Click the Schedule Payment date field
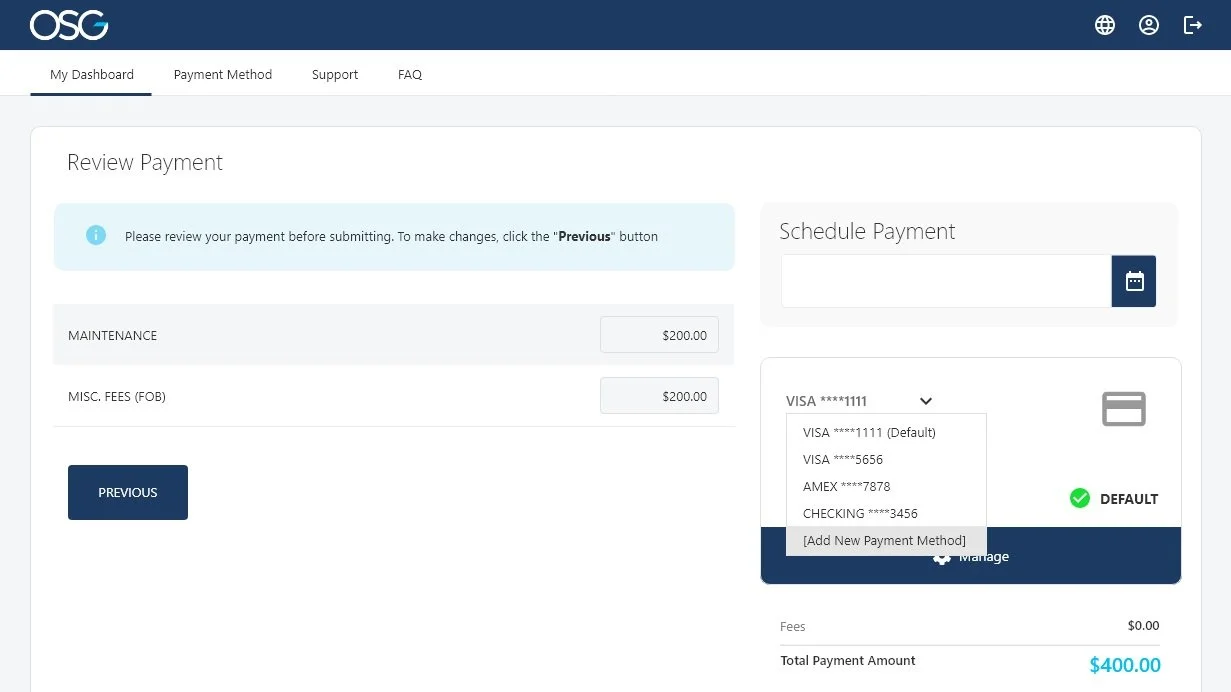Screen dimensions: 1231x692 pyautogui.click(x=945, y=281)
